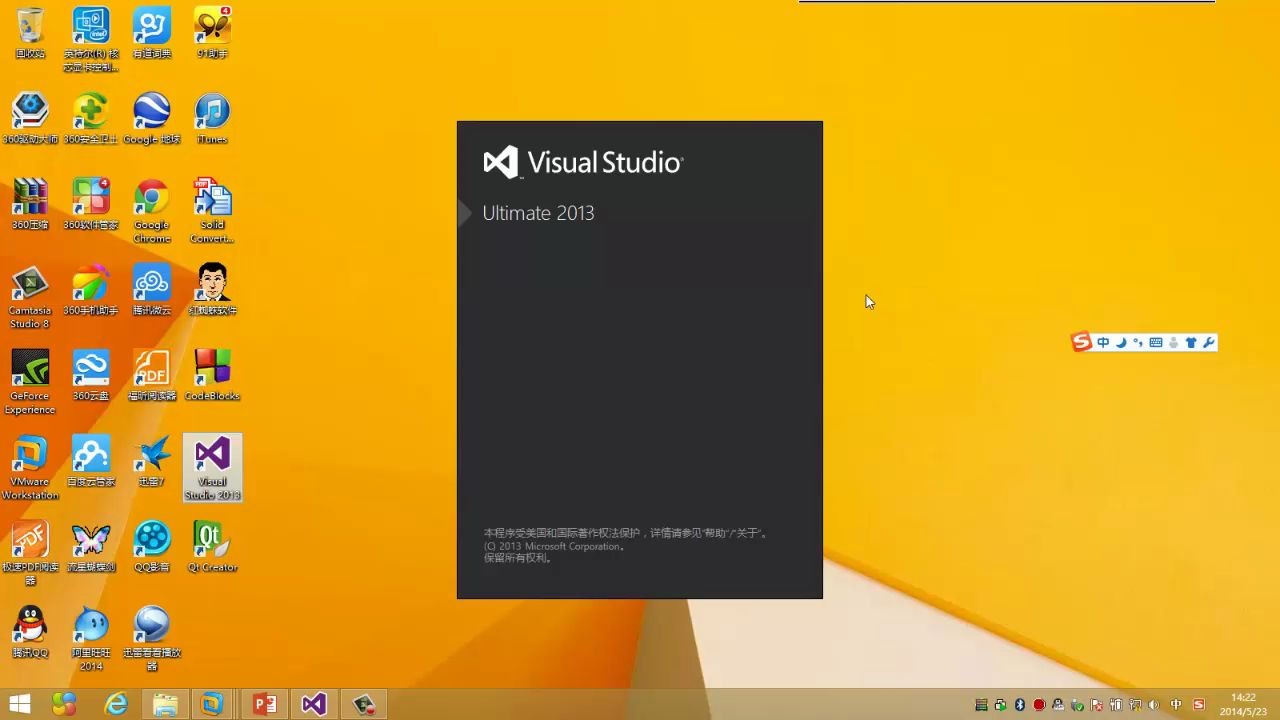Click the Visual Studio splash logo
Image resolution: width=1280 pixels, height=720 pixels.
tap(583, 162)
